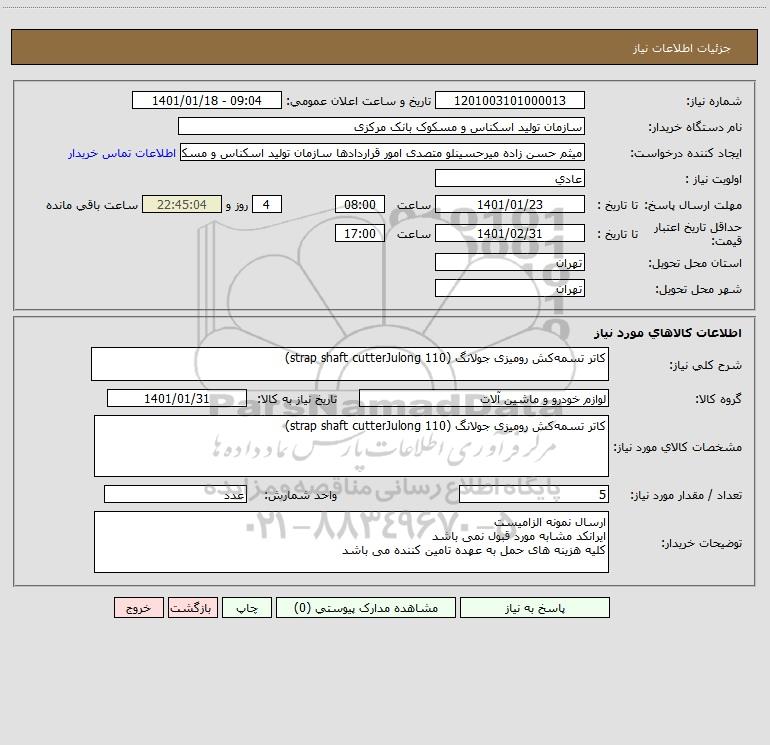Click the quantity field showing 5
This screenshot has width=770, height=745.
click(x=534, y=495)
